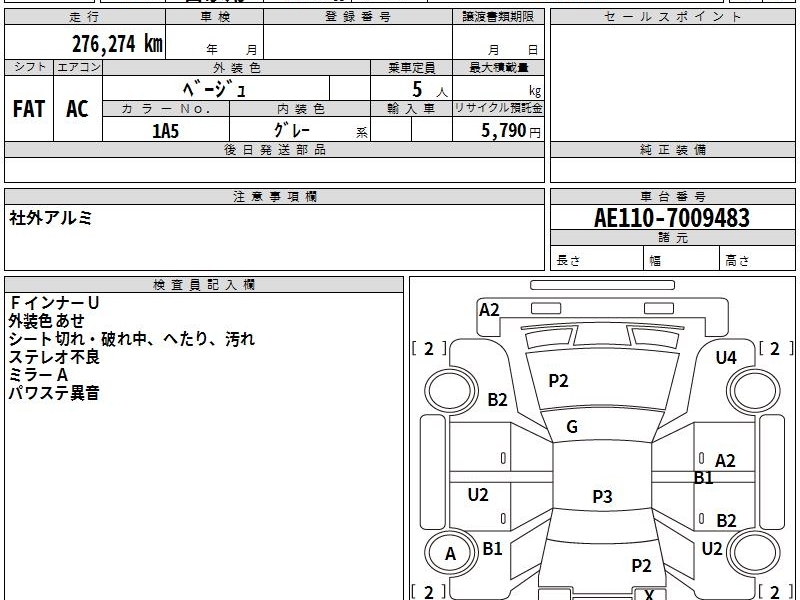Screen dimensions: 800x600
Task: Select the 走行 column header
Action: click(x=85, y=17)
